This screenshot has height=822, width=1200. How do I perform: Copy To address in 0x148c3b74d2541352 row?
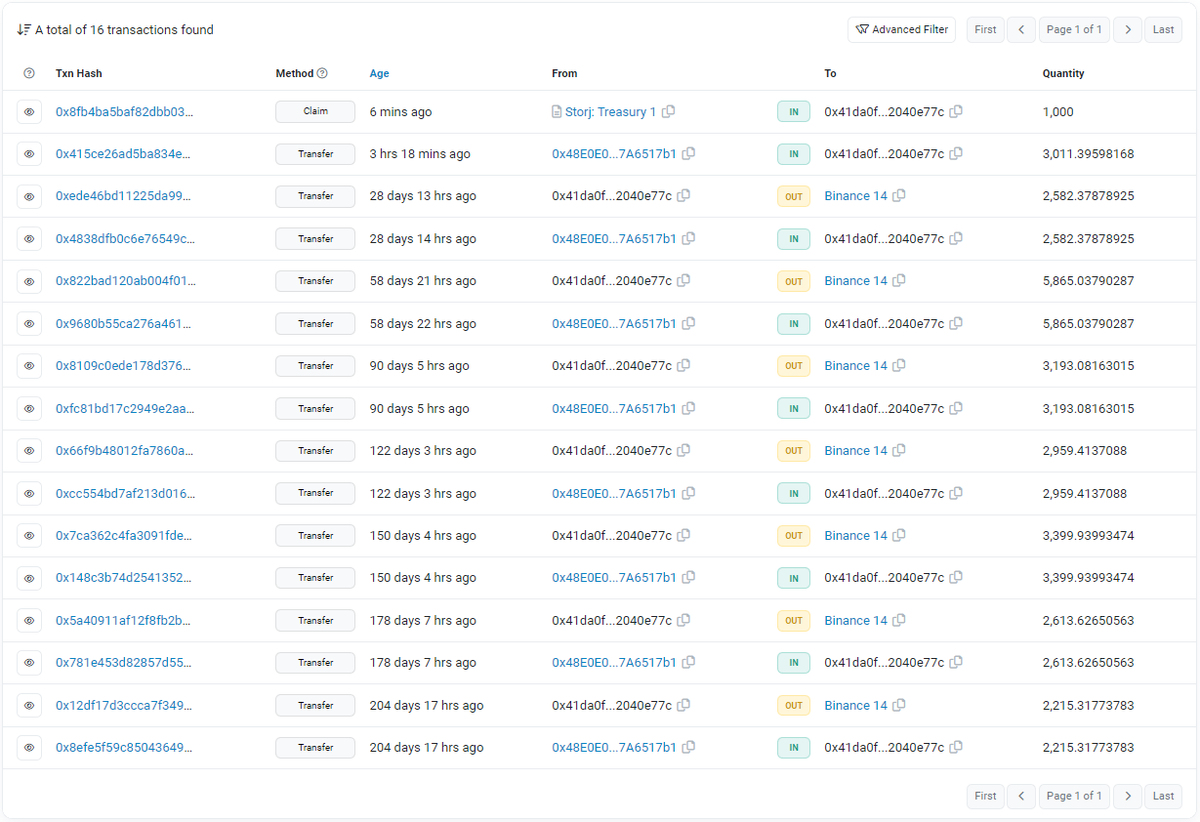pyautogui.click(x=956, y=578)
